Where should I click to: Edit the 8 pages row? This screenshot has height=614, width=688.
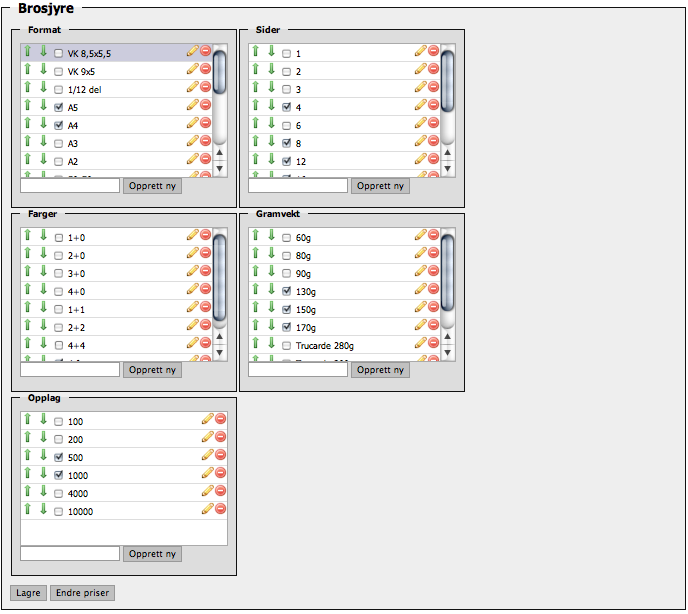(420, 143)
